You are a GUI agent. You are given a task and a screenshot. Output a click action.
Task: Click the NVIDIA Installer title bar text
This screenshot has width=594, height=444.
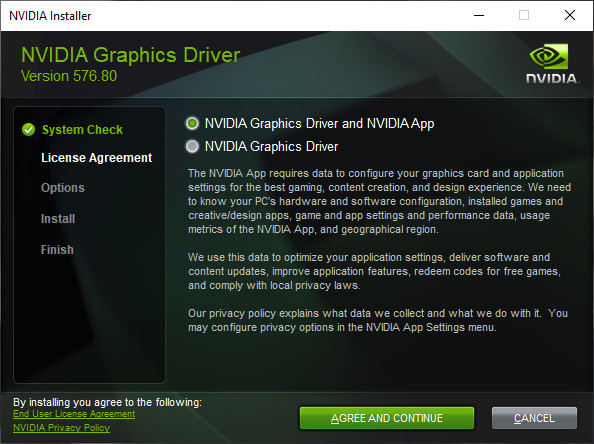pyautogui.click(x=50, y=16)
